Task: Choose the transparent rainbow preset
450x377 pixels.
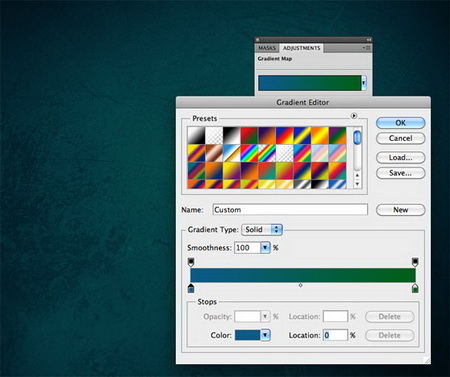Action: [x=267, y=153]
